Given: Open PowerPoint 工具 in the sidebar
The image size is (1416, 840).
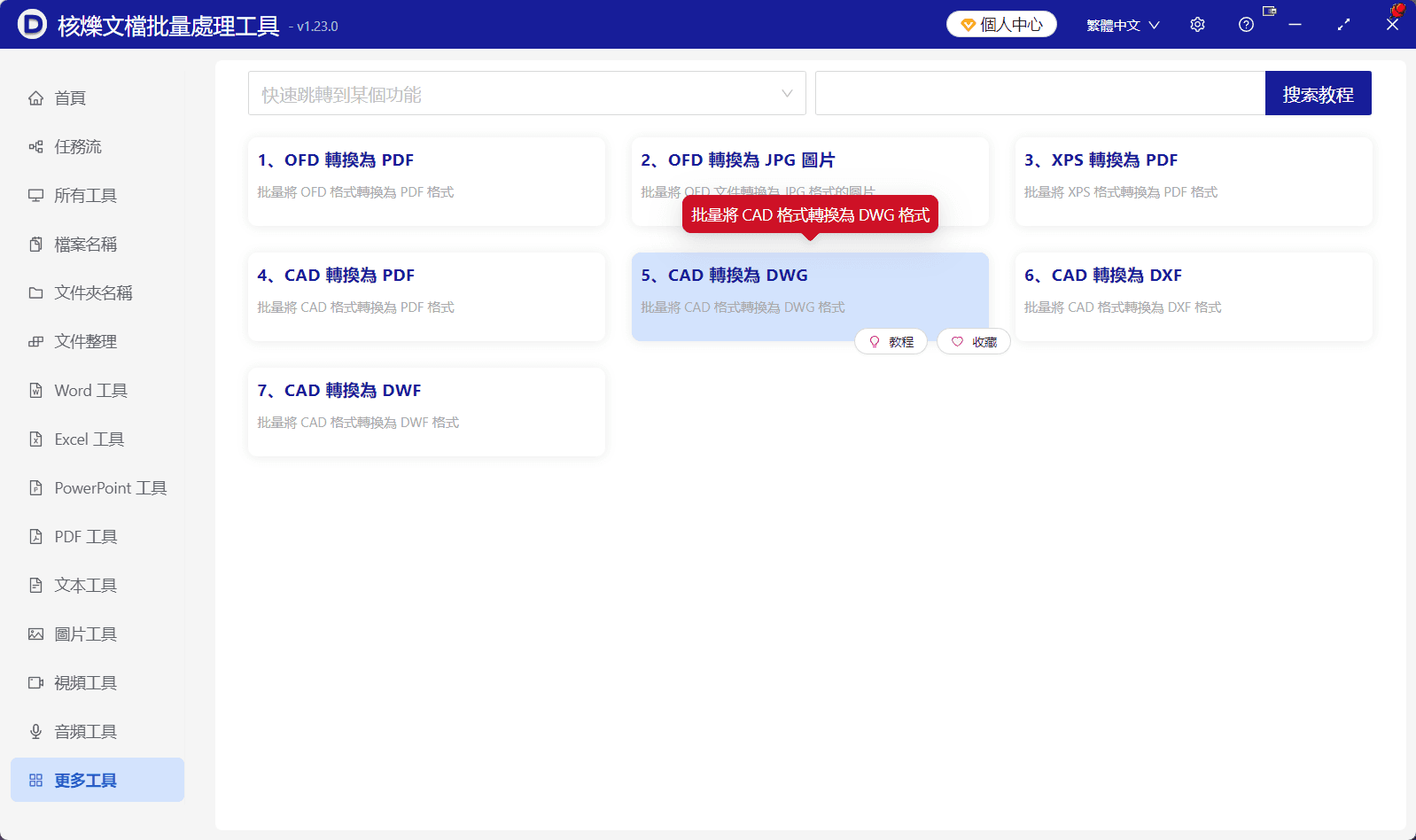Looking at the screenshot, I should (97, 487).
